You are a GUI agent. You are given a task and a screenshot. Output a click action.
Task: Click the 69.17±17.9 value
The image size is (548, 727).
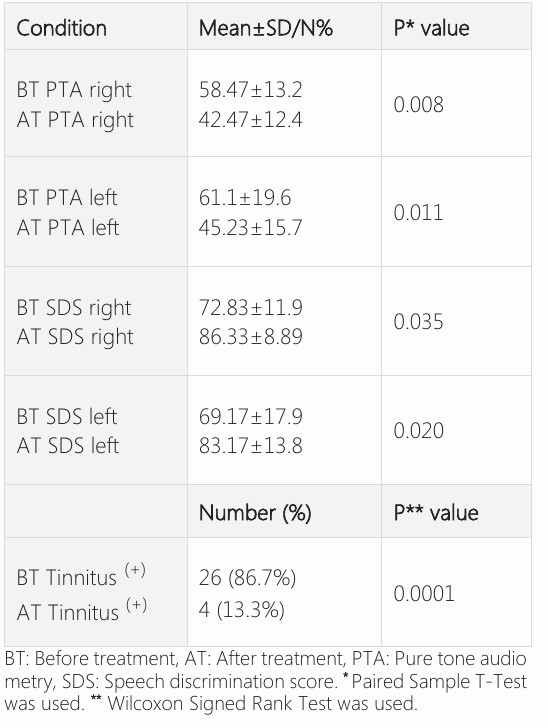(251, 416)
